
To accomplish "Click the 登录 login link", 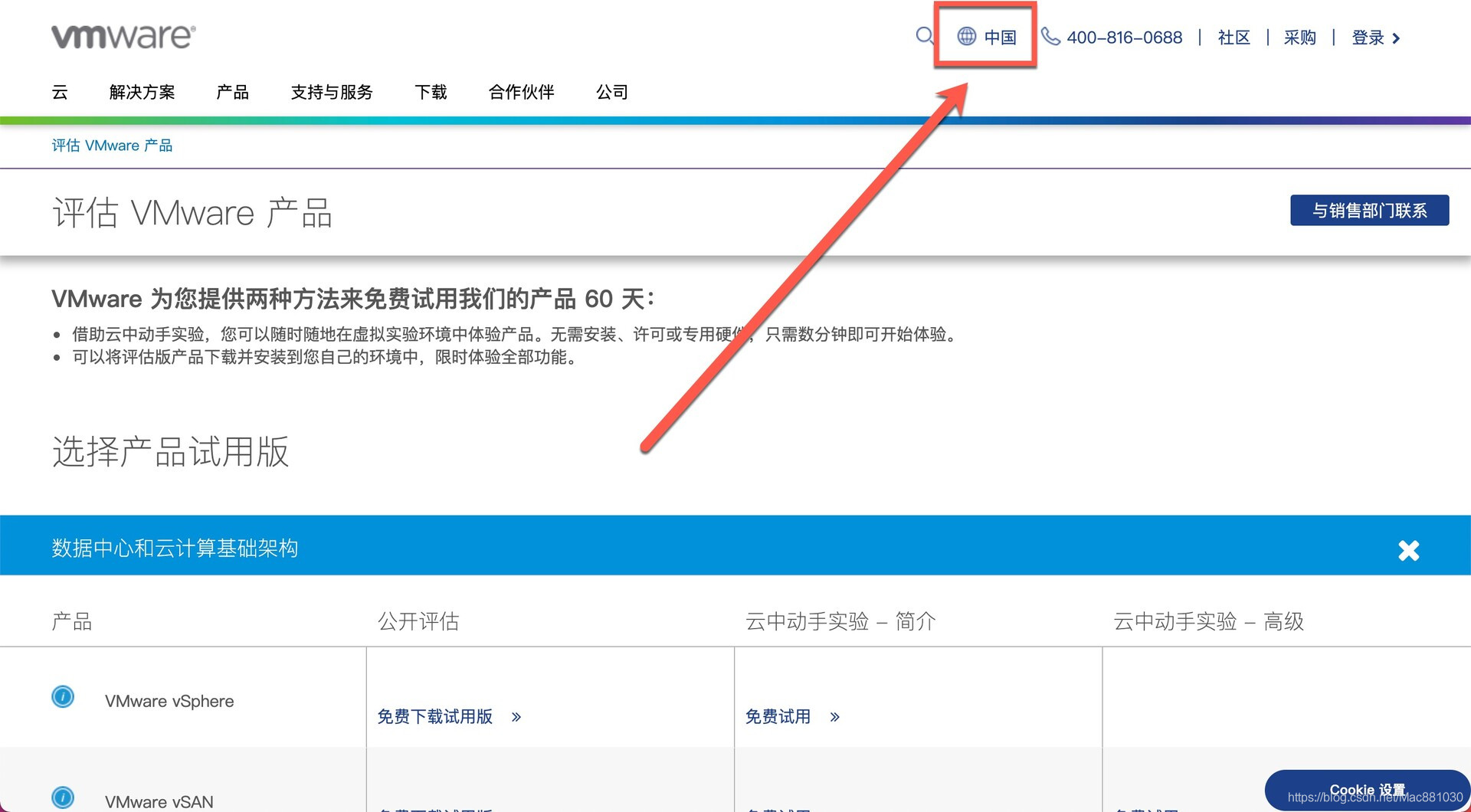I will click(1368, 38).
